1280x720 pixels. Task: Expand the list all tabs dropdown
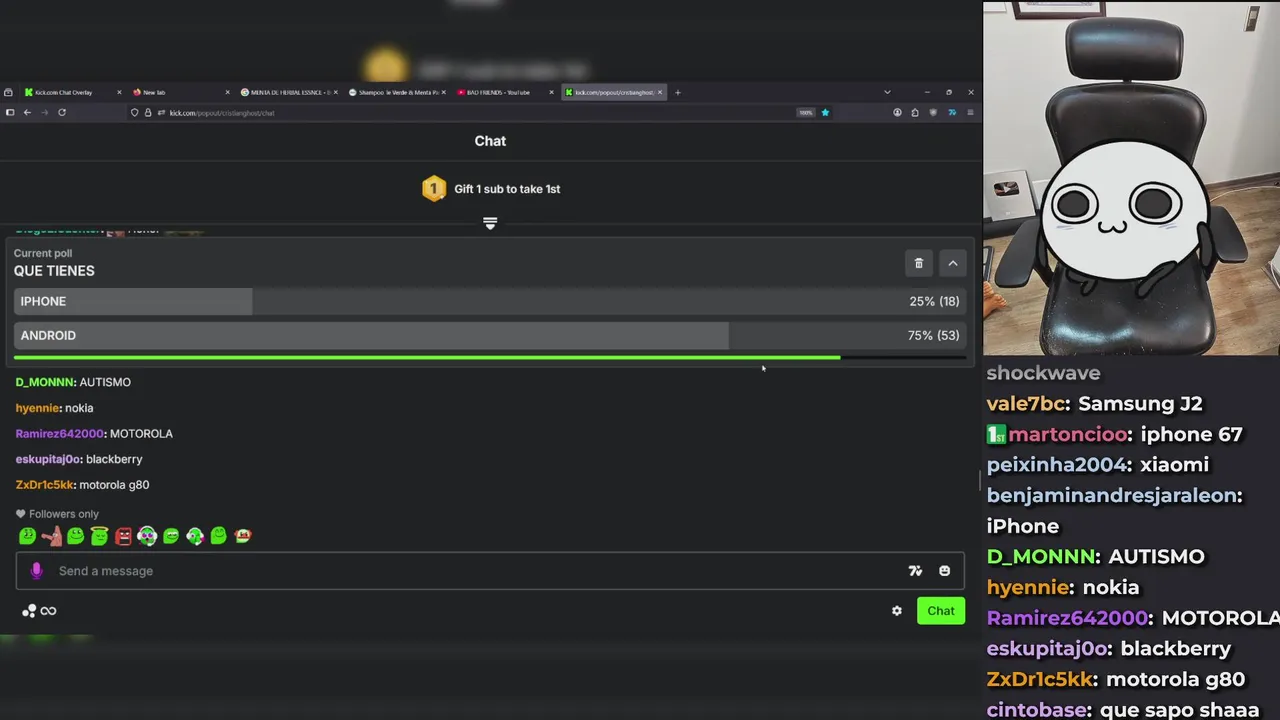pos(887,92)
